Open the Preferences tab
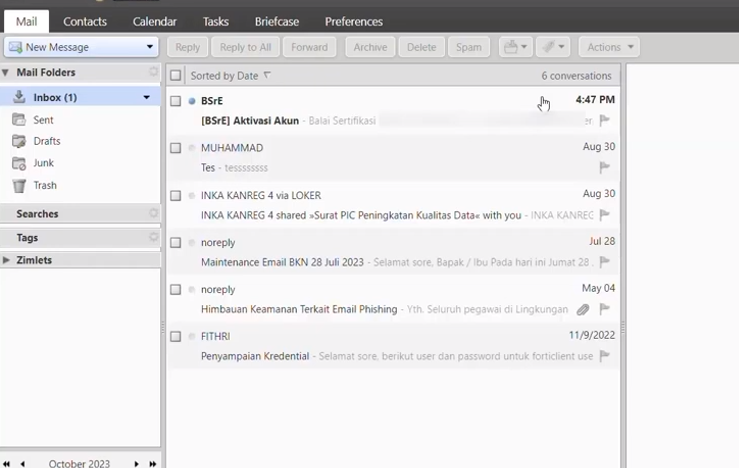 point(353,22)
